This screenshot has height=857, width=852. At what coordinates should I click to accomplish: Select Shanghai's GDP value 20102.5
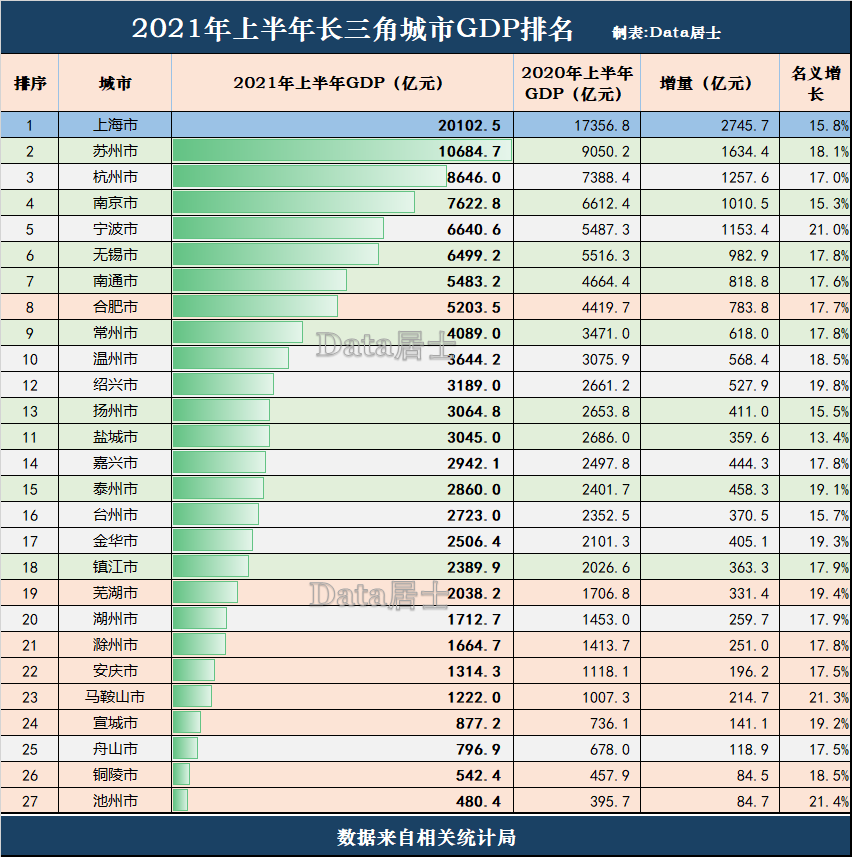[469, 125]
